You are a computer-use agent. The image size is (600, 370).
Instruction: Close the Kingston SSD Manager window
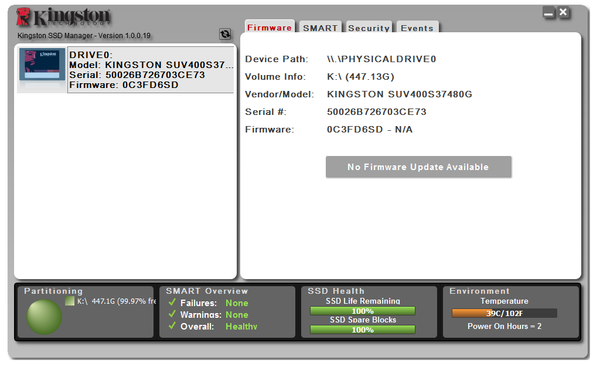click(563, 13)
